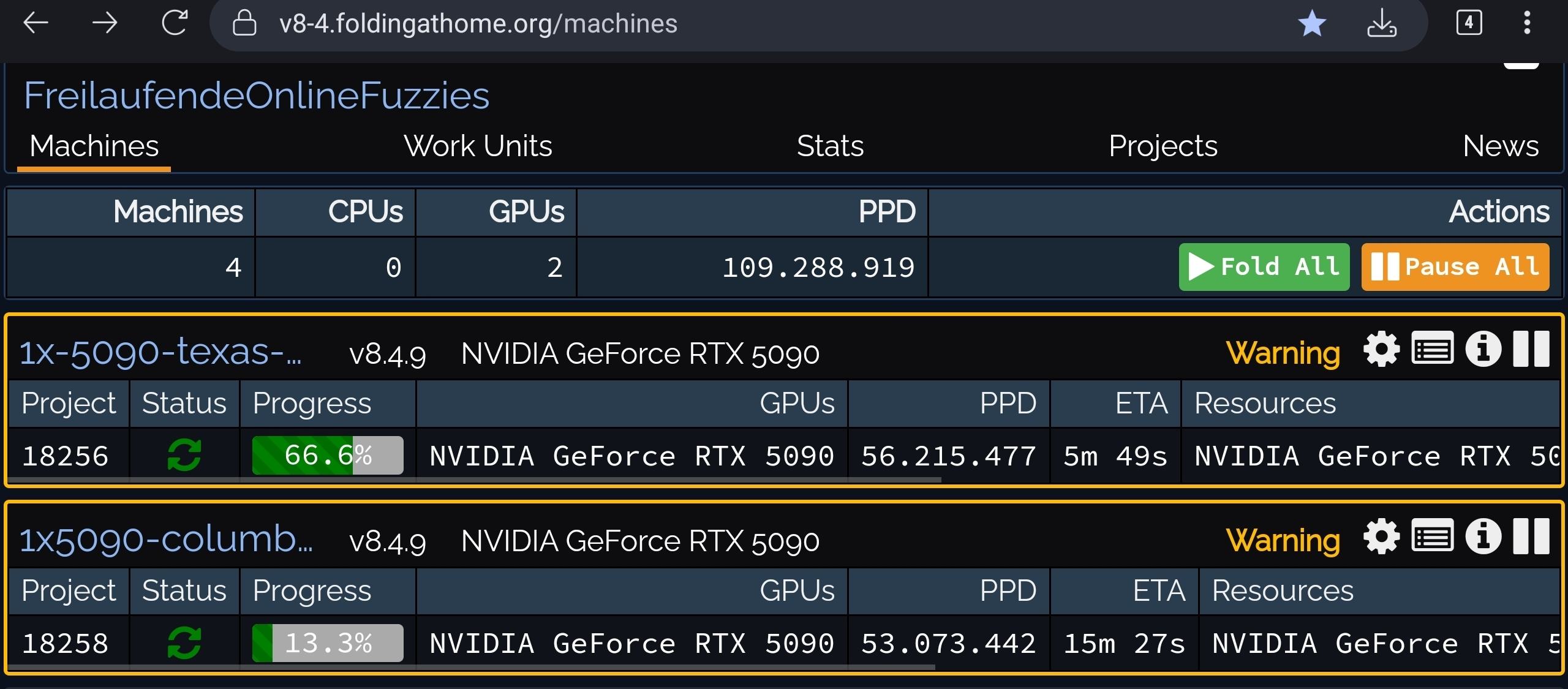Viewport: 1568px width, 689px height.
Task: Click running status icon for project 18258
Action: pos(184,643)
